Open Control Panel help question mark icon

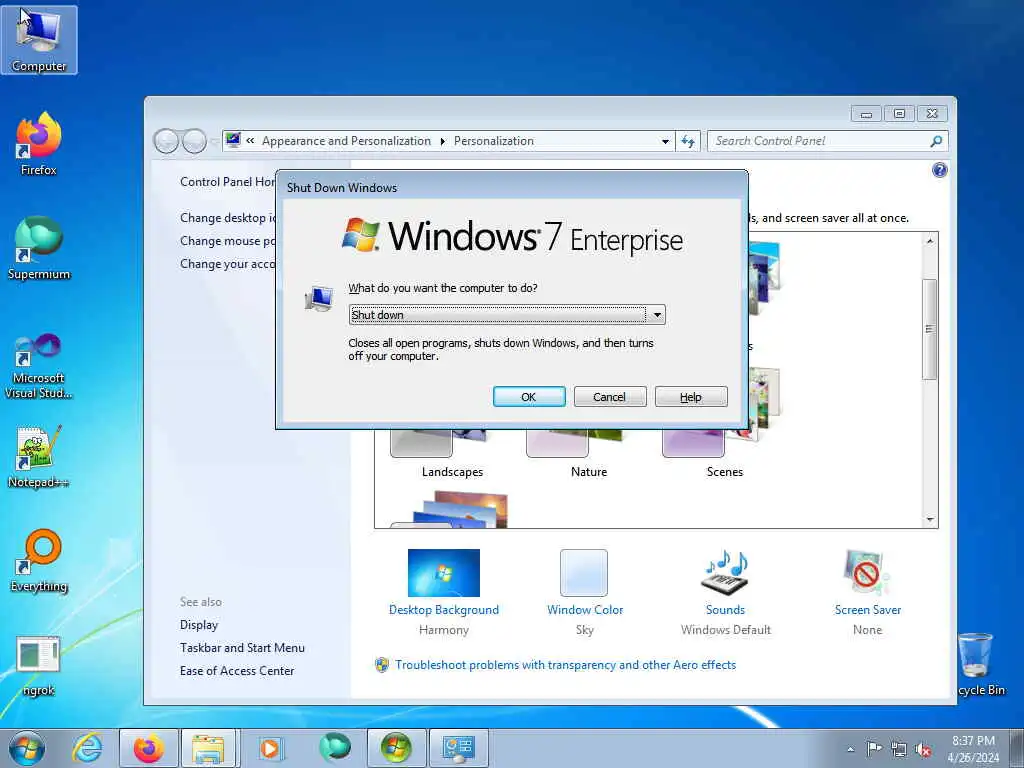[x=939, y=170]
